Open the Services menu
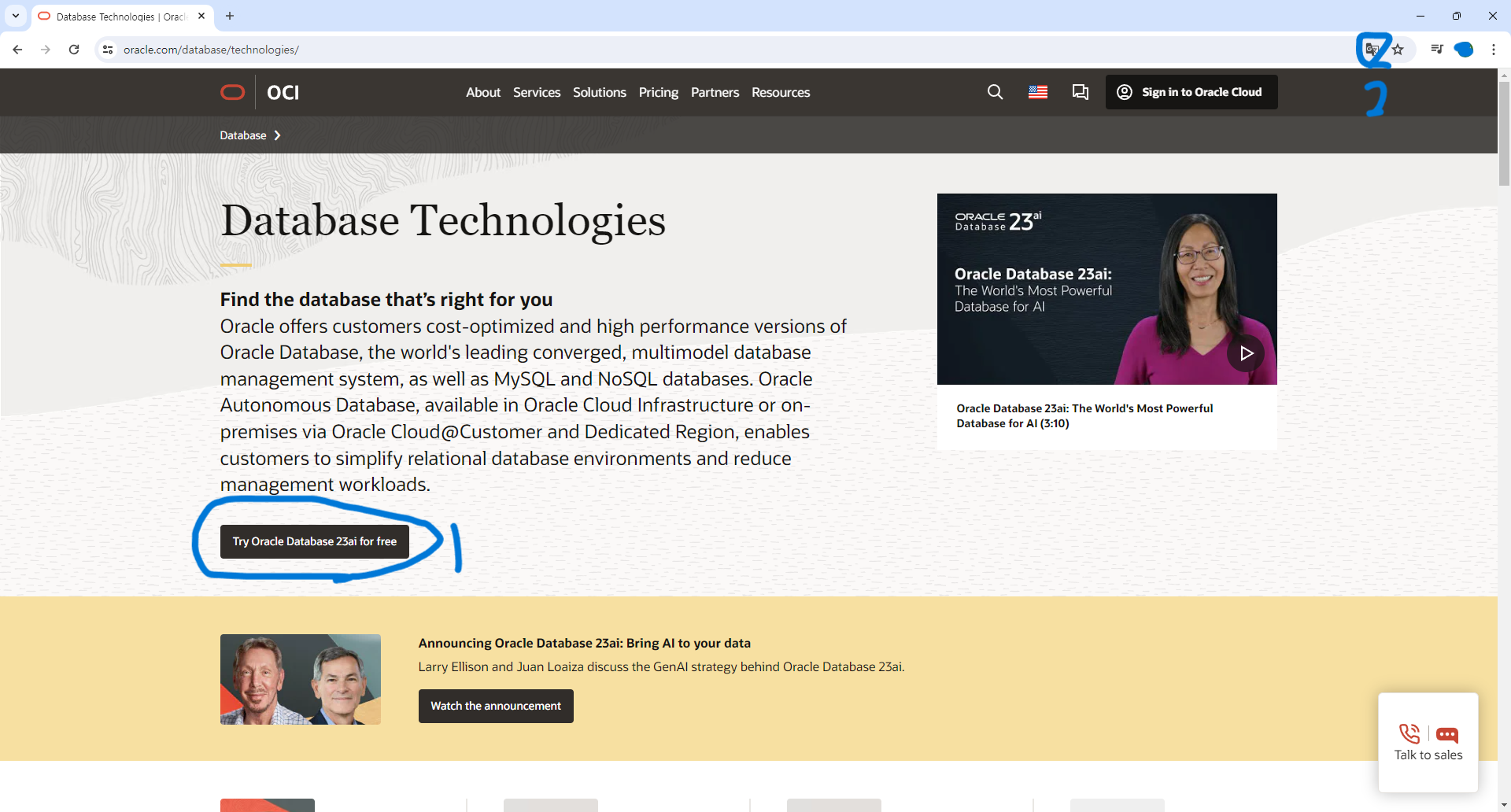This screenshot has height=812, width=1511. click(x=537, y=92)
